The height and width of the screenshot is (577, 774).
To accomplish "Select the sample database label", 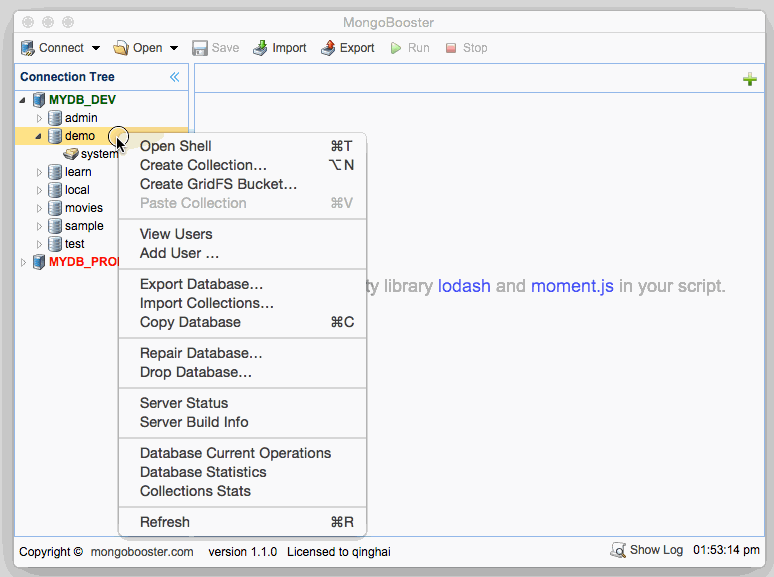I will [x=84, y=226].
